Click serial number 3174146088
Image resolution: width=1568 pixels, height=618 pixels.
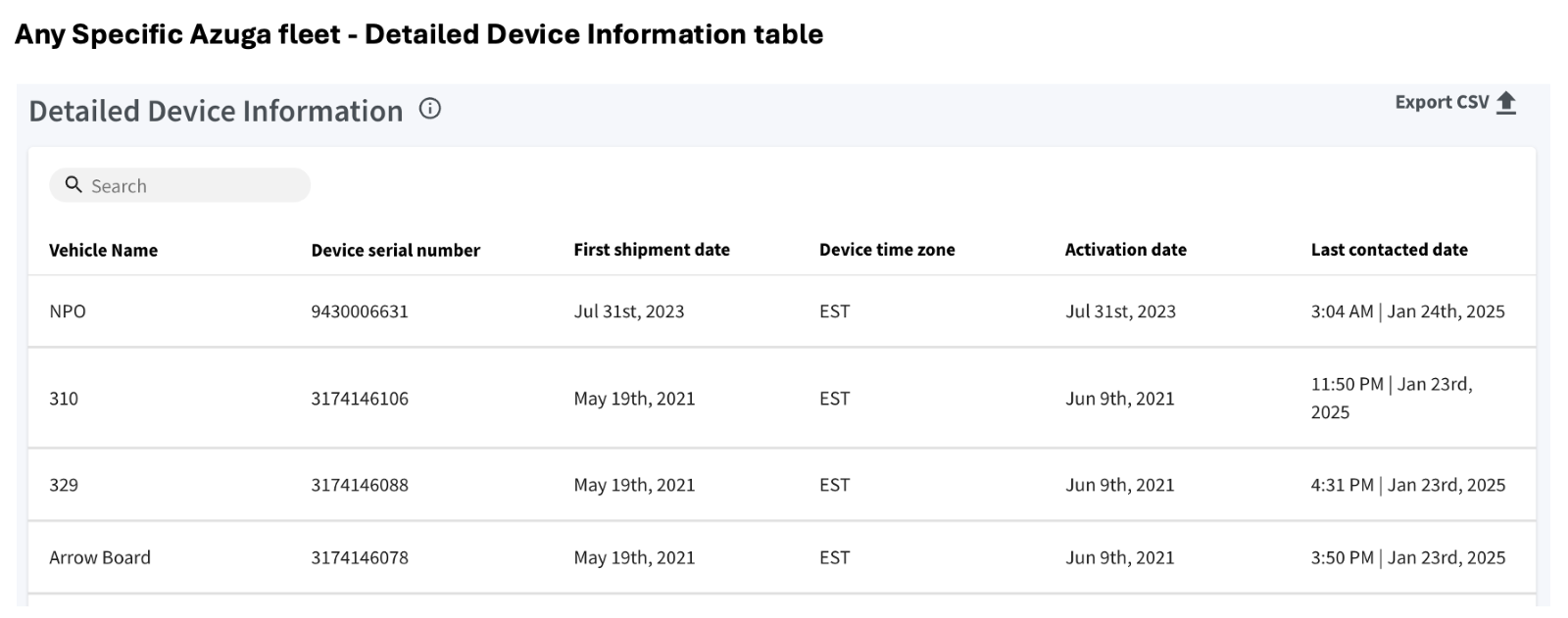click(360, 485)
